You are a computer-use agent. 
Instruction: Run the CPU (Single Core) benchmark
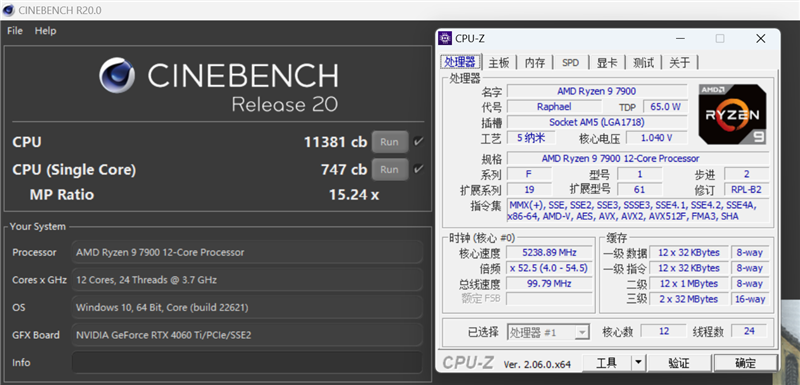click(389, 169)
